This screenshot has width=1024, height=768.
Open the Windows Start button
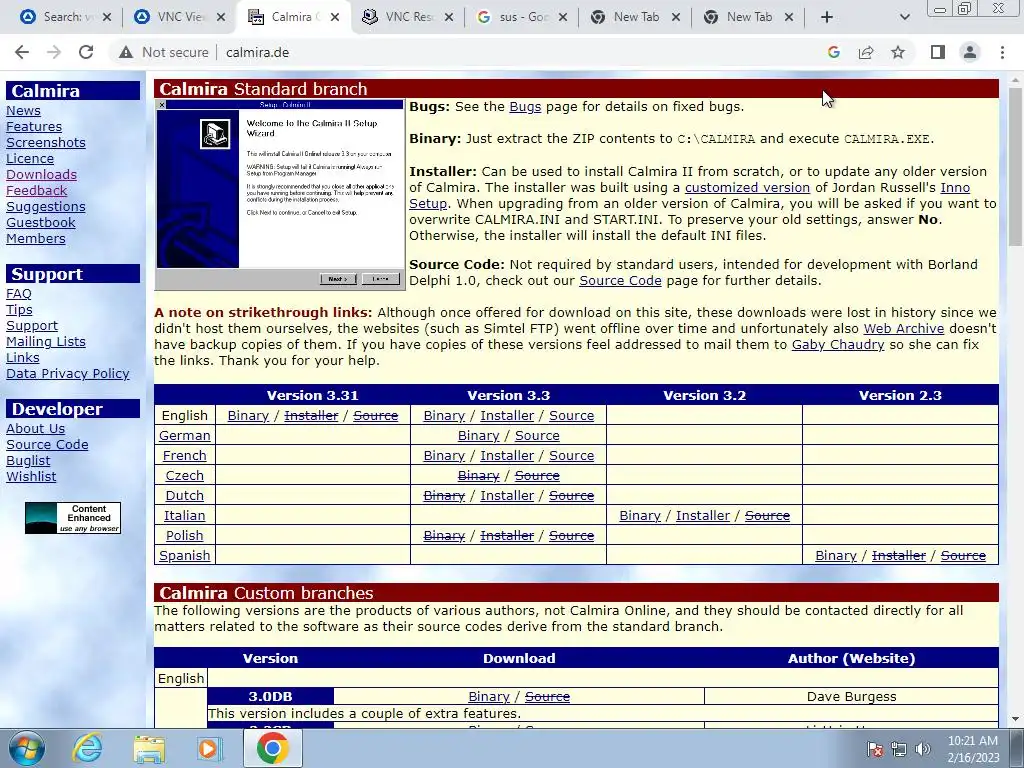click(26, 748)
